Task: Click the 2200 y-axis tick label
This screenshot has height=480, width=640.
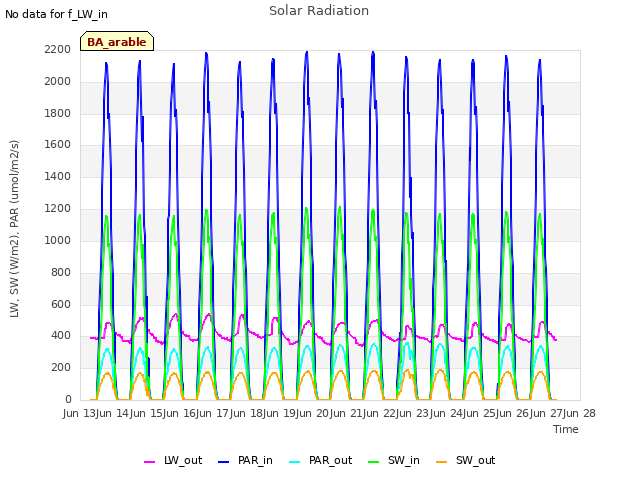Action: coord(58,49)
